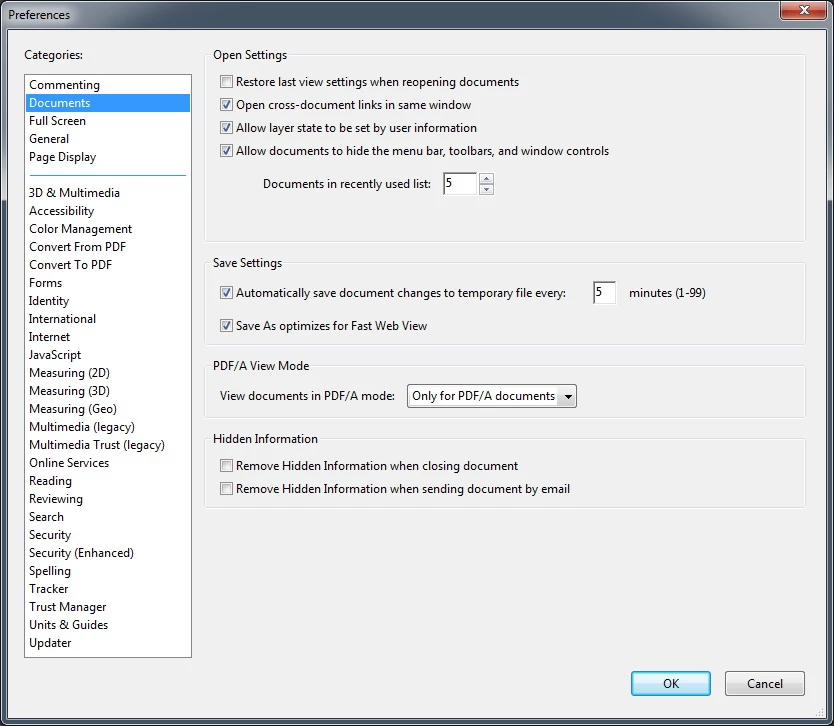Select the Page Display category
The height and width of the screenshot is (726, 834).
[x=108, y=157]
